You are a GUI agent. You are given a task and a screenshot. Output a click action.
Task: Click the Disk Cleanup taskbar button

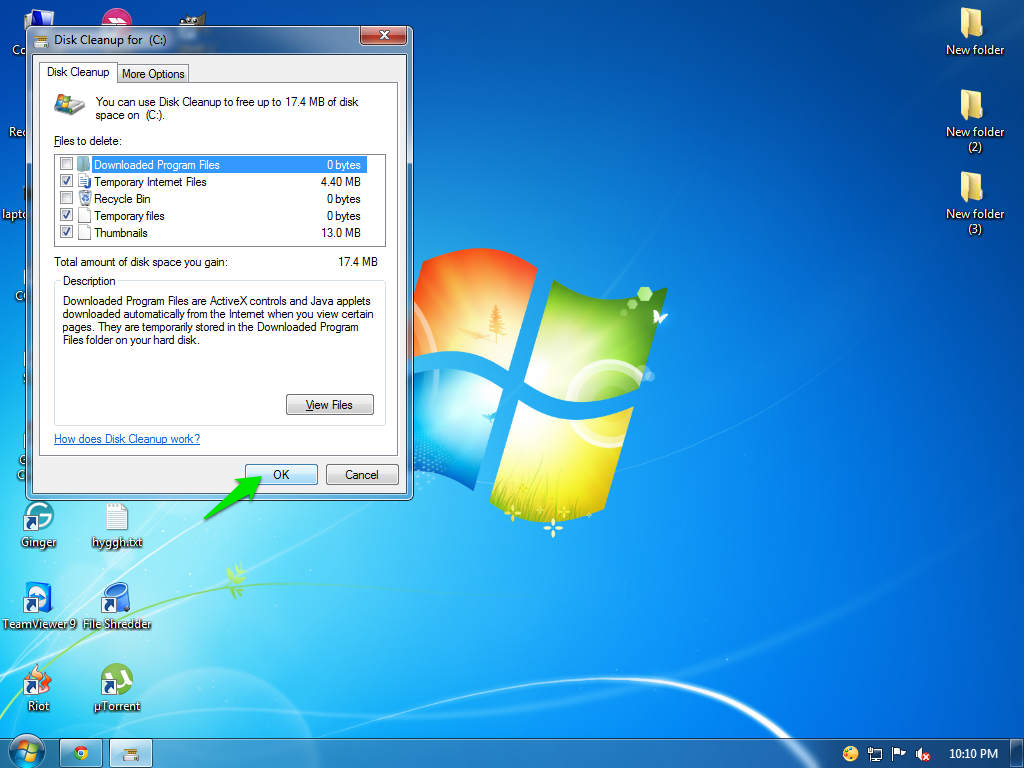point(131,753)
